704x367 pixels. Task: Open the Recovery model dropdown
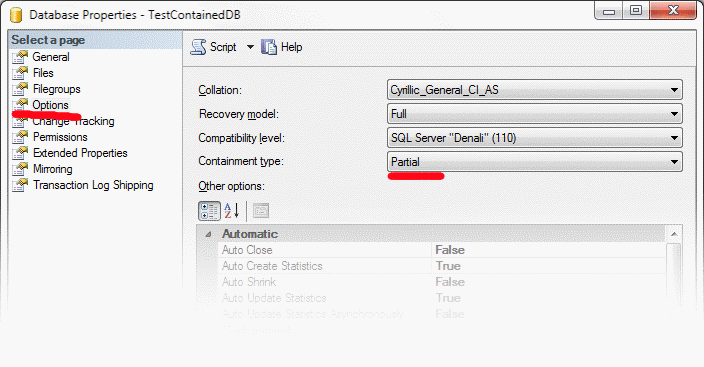tap(534, 114)
